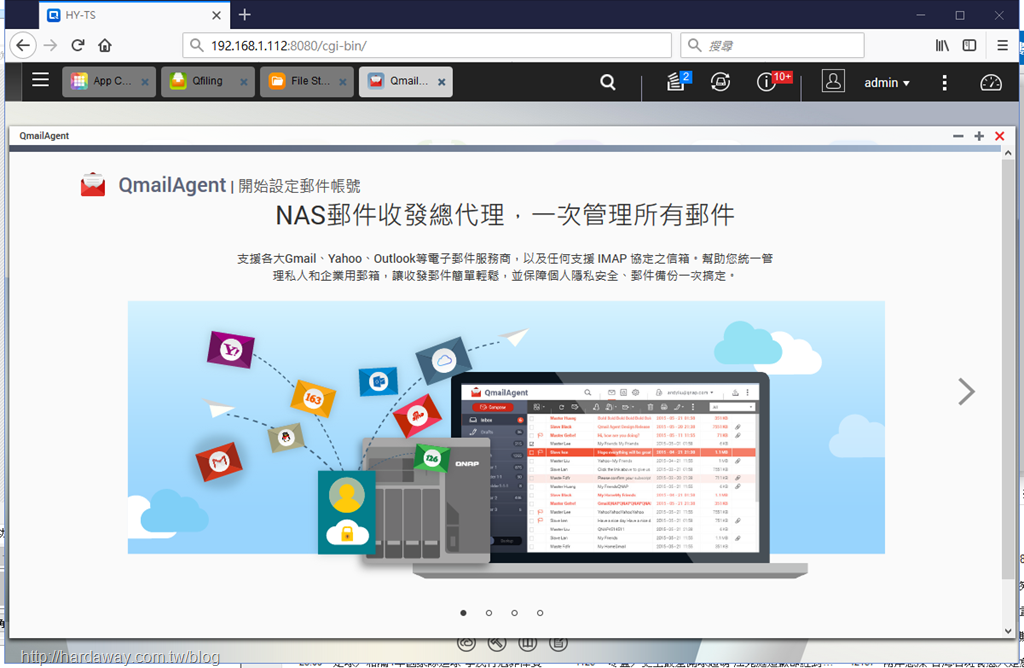Close the App Center taskbar tab
The width and height of the screenshot is (1024, 668).
(145, 82)
